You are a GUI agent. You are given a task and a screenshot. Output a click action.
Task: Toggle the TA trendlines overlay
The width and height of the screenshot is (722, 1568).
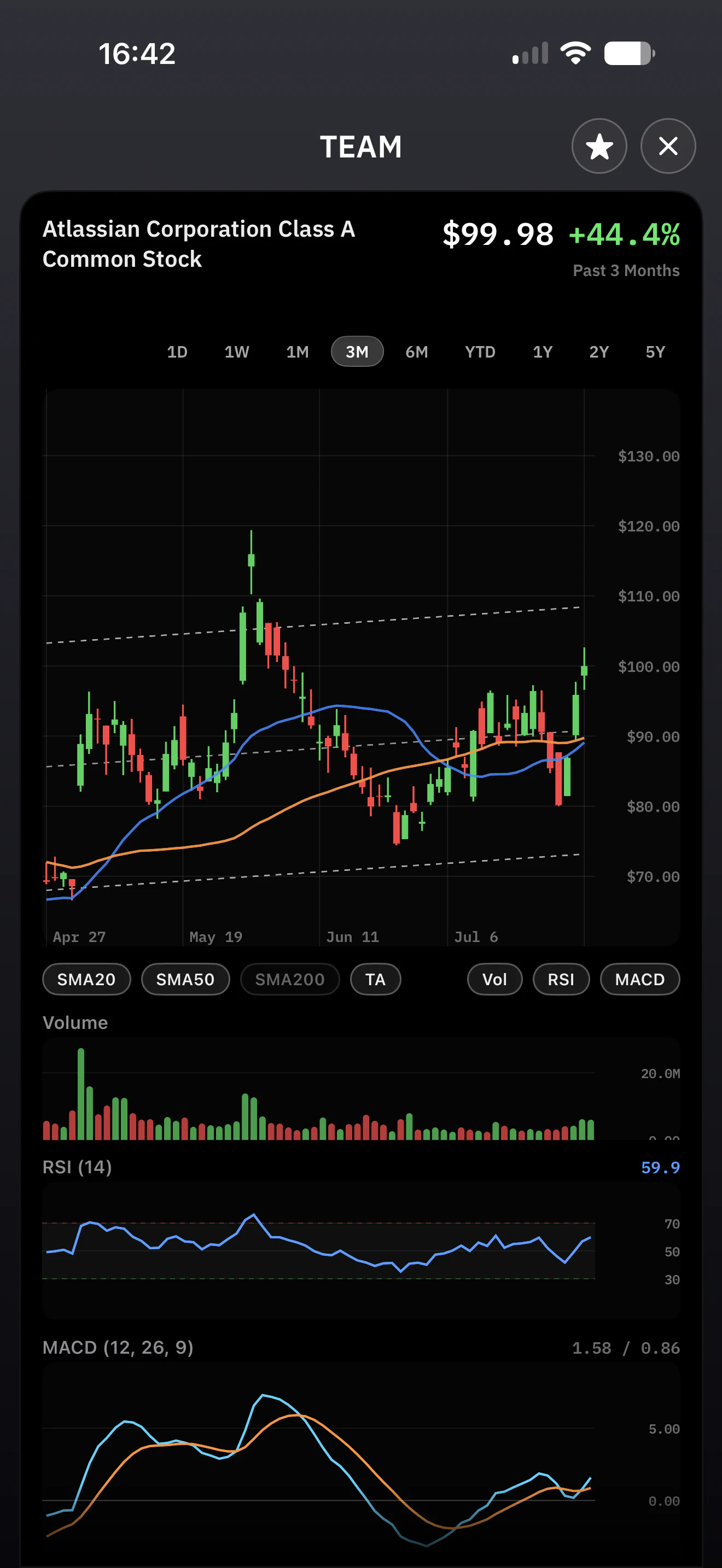376,979
